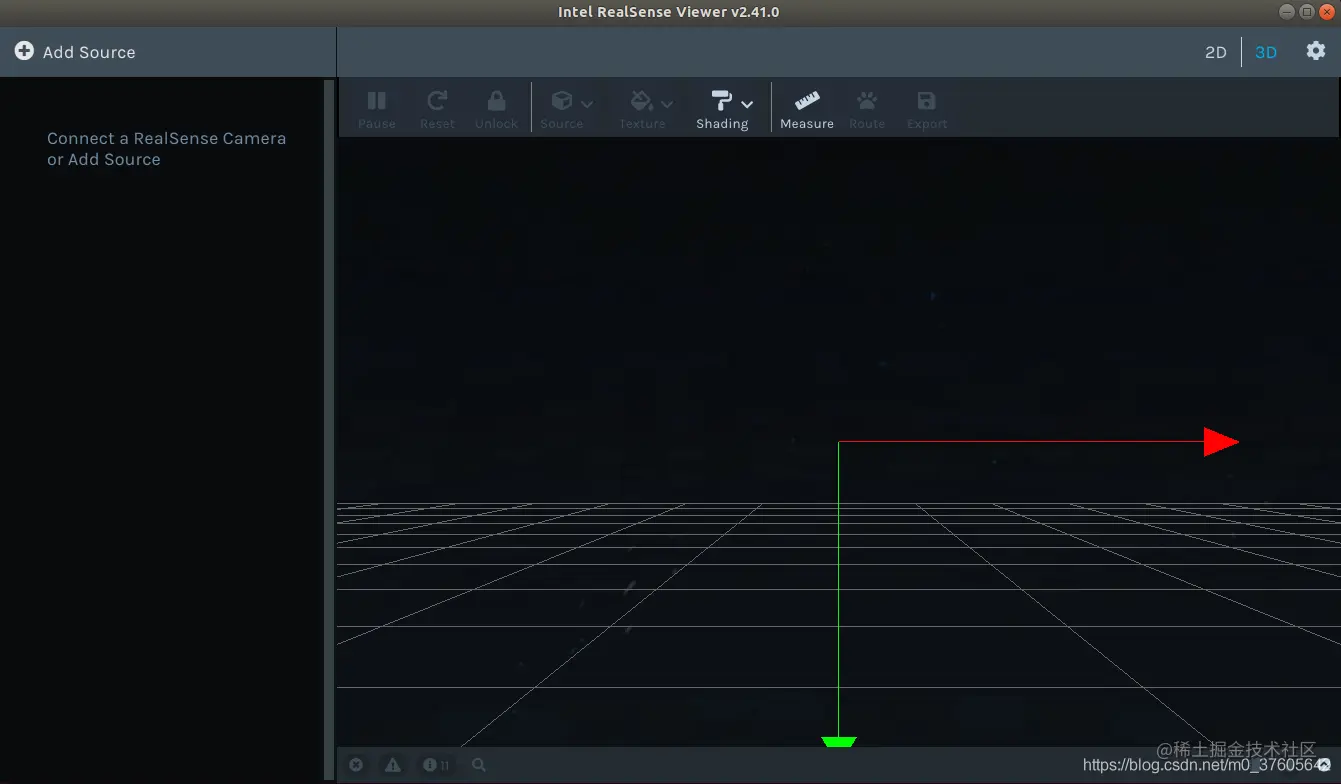Click the red X-axis arrowhead
1341x784 pixels.
click(1221, 442)
